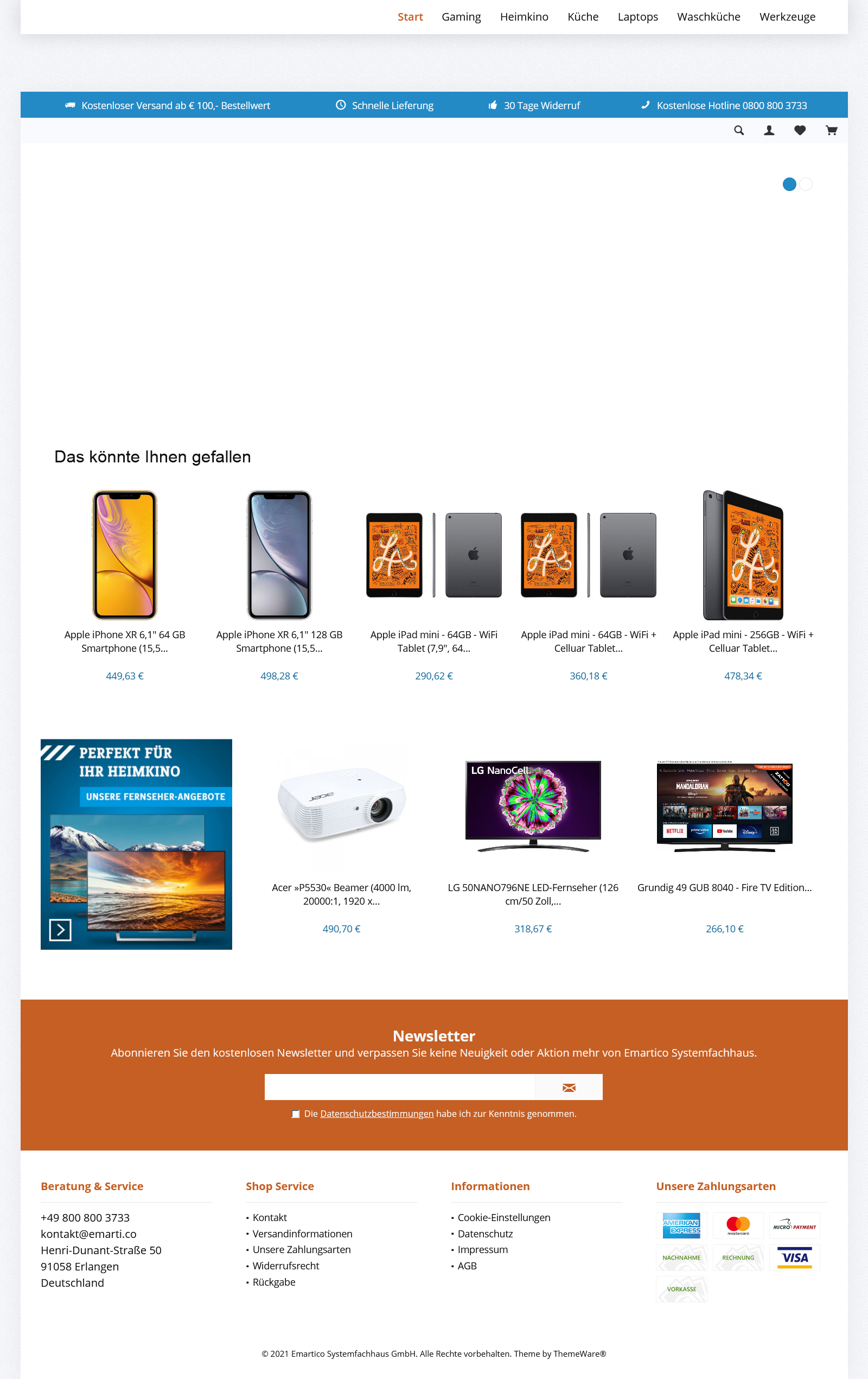Click the user account icon
The width and height of the screenshot is (868, 1379).
pyautogui.click(x=769, y=131)
